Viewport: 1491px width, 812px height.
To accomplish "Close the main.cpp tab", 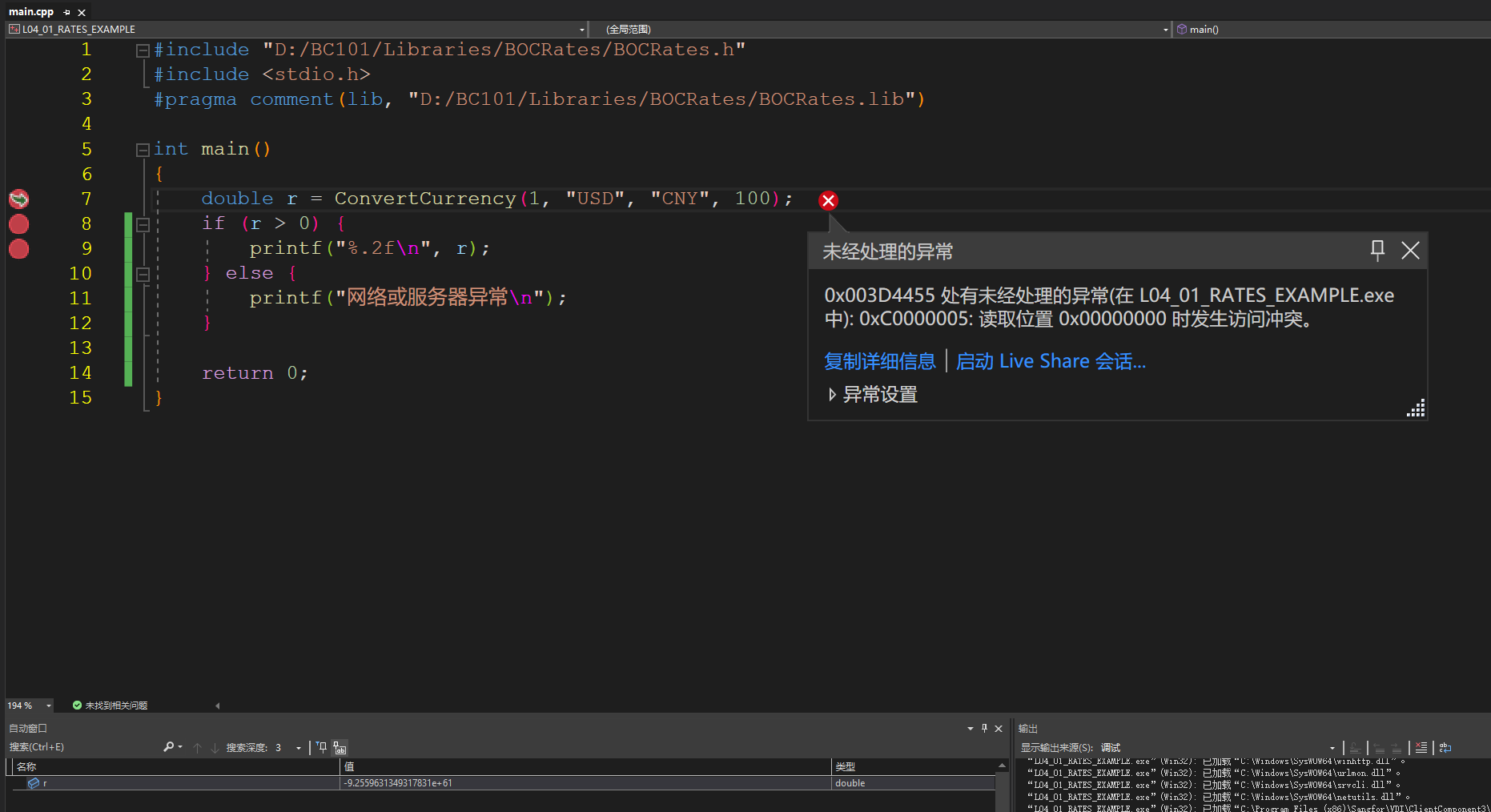I will [82, 12].
